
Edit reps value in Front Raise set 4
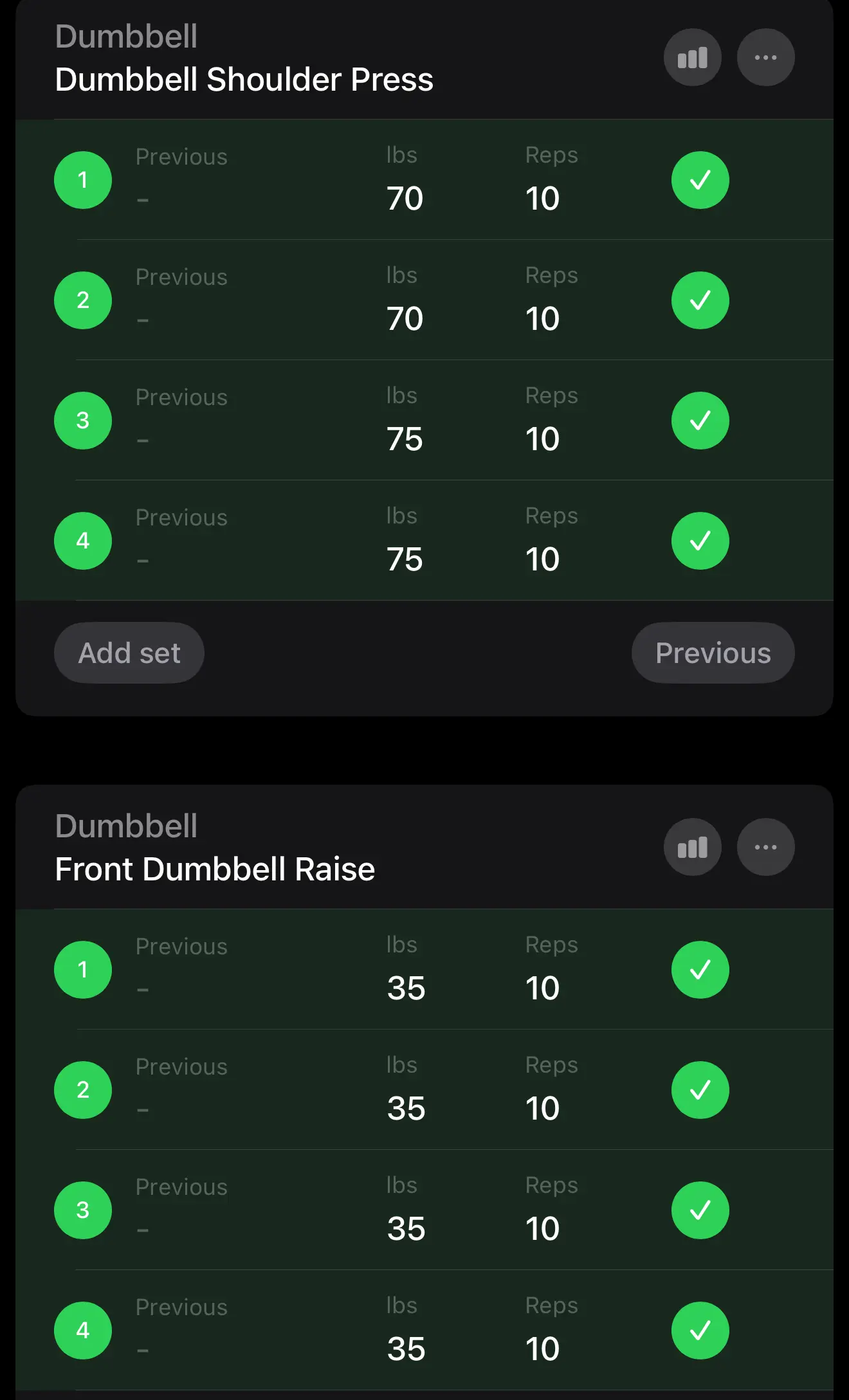[x=542, y=1349]
